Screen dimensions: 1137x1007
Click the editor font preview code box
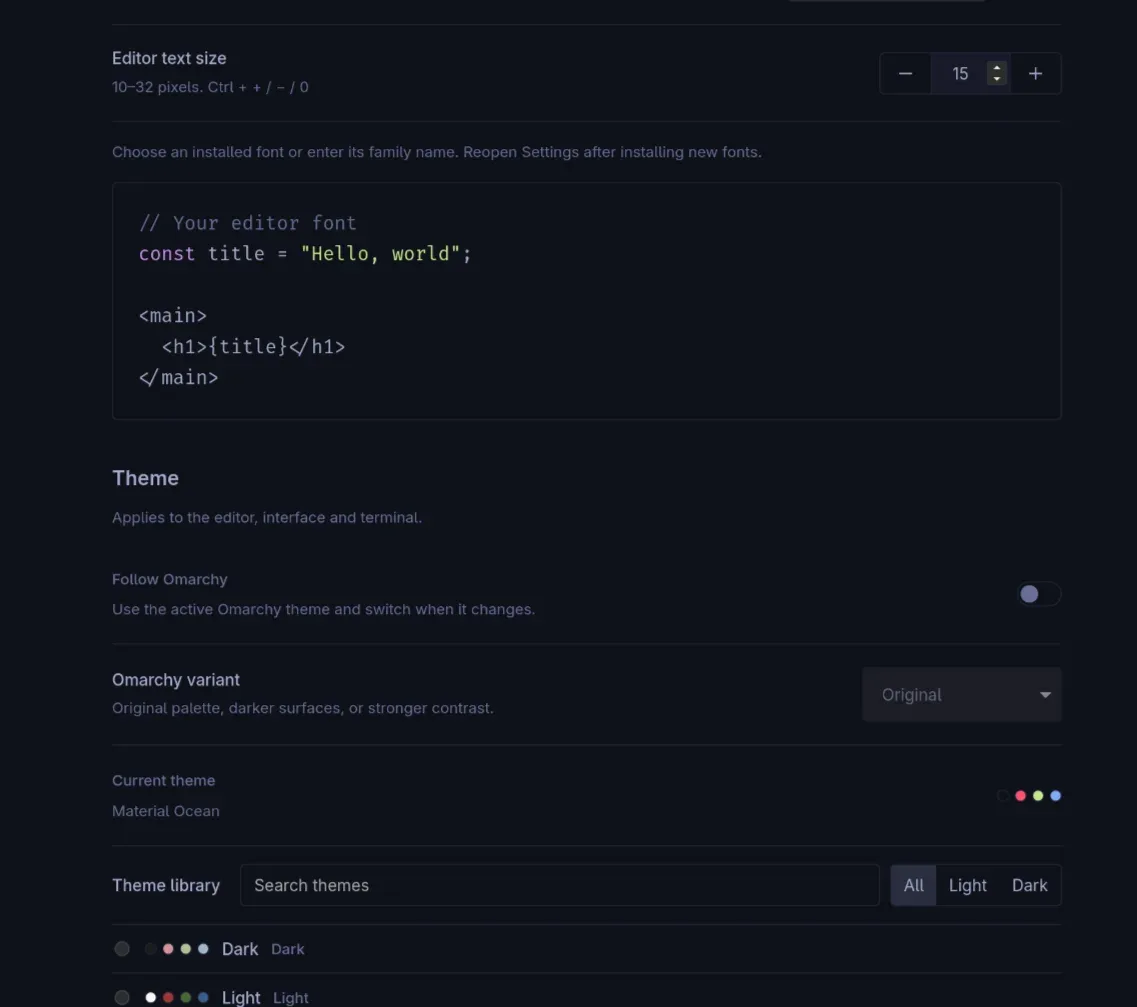coord(587,301)
